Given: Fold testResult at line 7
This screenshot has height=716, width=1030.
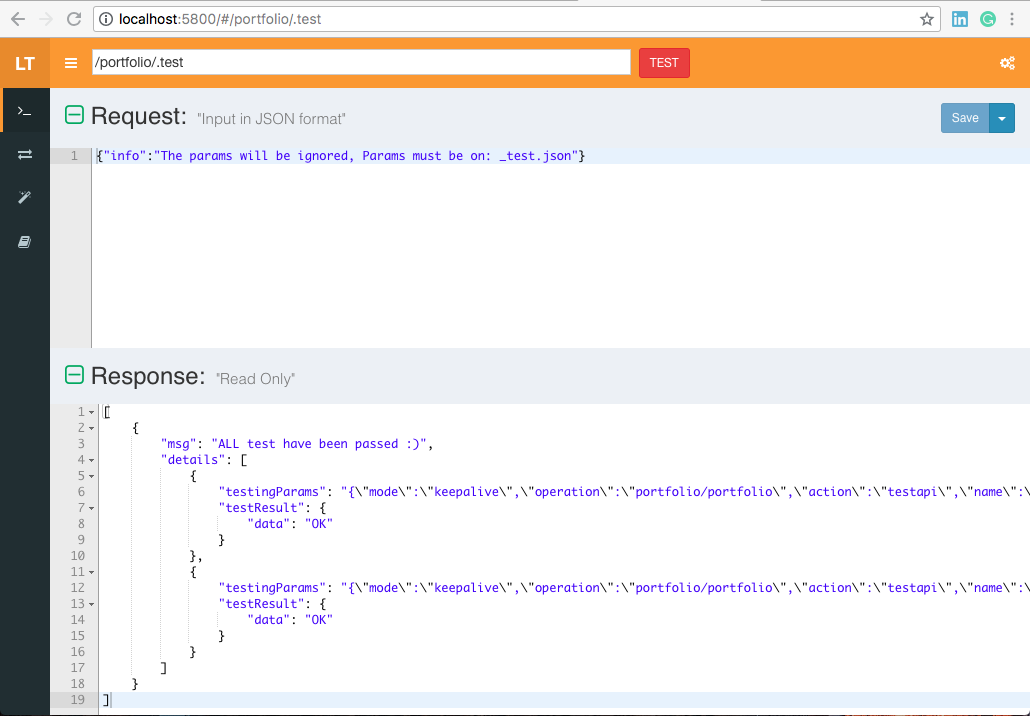Looking at the screenshot, I should (91, 508).
